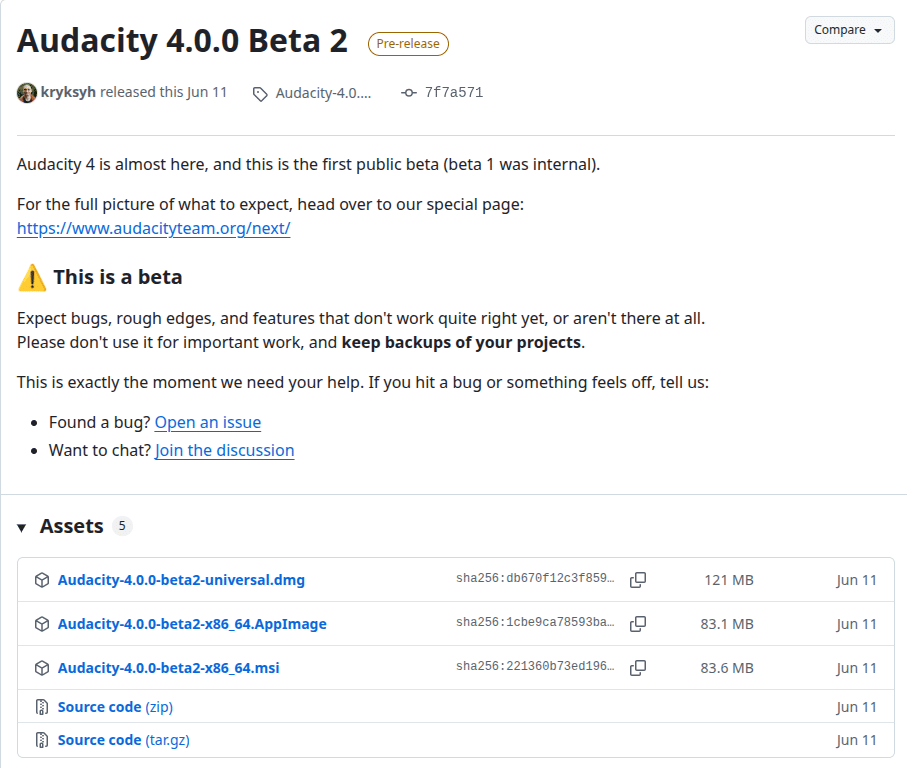Click the warning icon beside This is a beta
This screenshot has width=907, height=768.
tap(32, 278)
